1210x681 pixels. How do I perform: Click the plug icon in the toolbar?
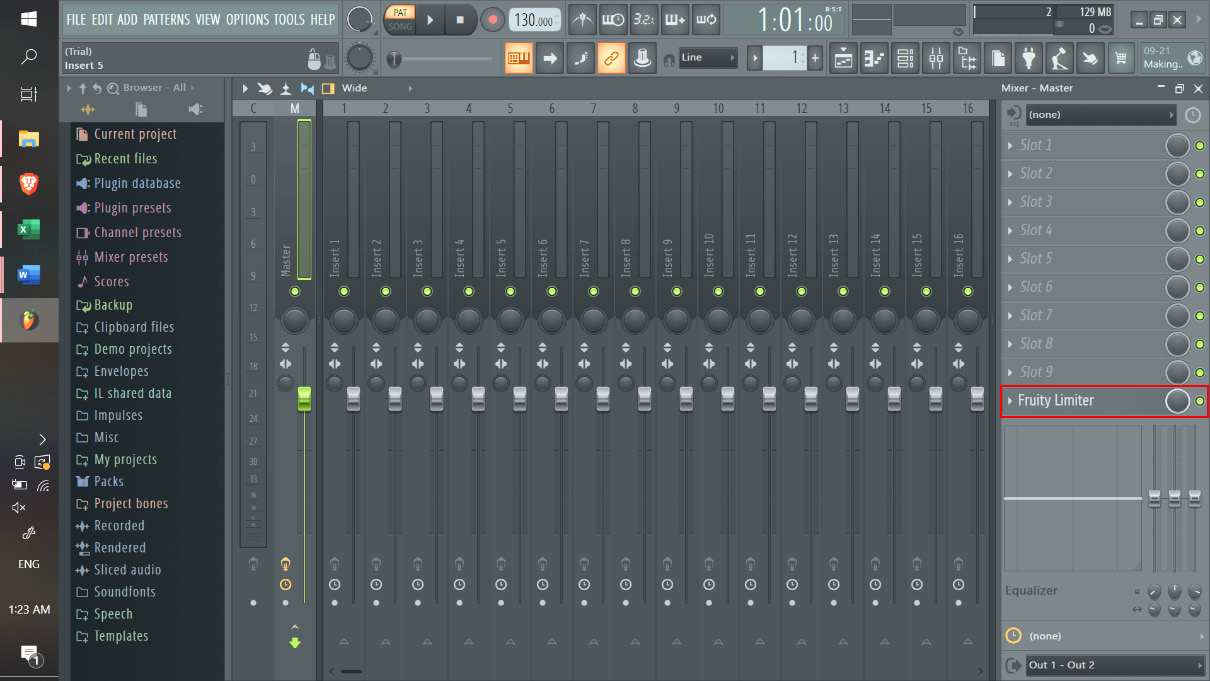1028,59
